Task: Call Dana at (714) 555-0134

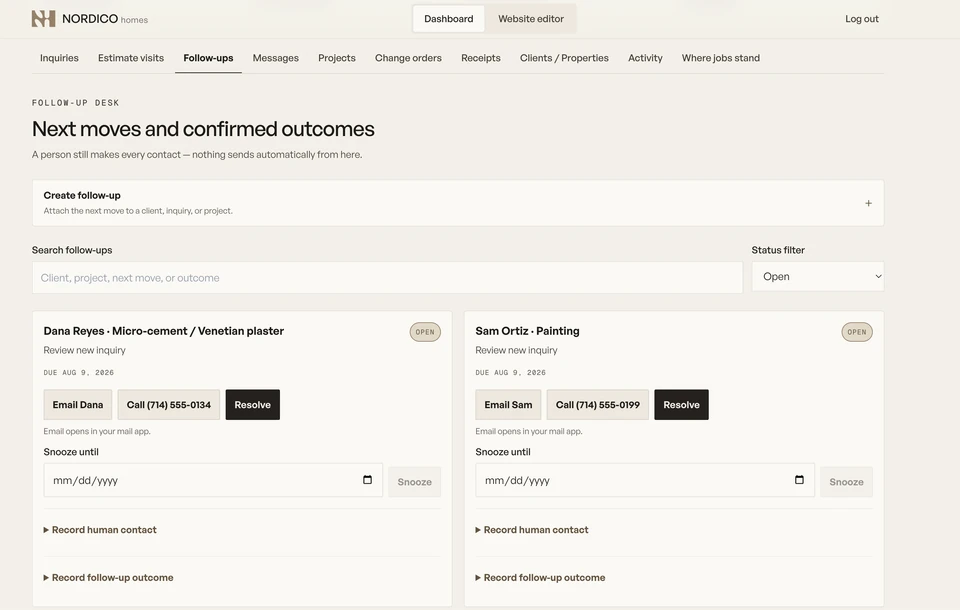Action: pyautogui.click(x=168, y=405)
